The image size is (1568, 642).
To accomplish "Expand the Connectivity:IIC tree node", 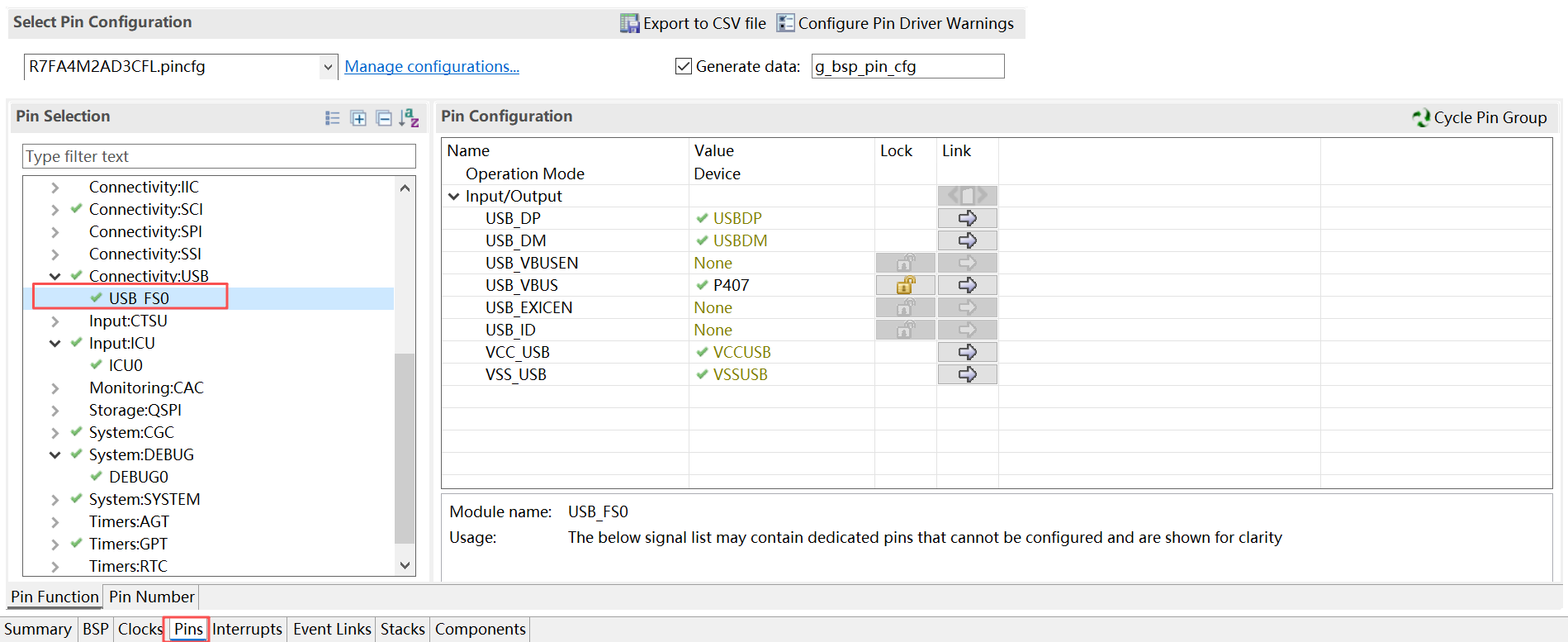I will pos(54,188).
